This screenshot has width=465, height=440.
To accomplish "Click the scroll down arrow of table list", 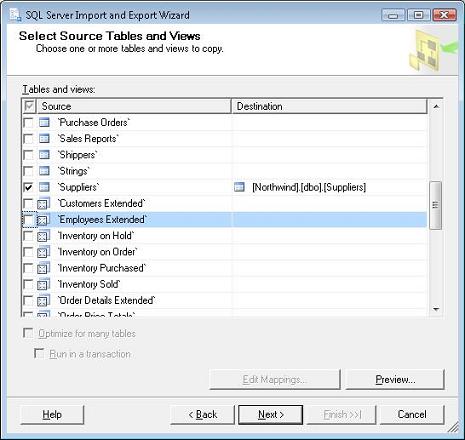I will point(436,309).
